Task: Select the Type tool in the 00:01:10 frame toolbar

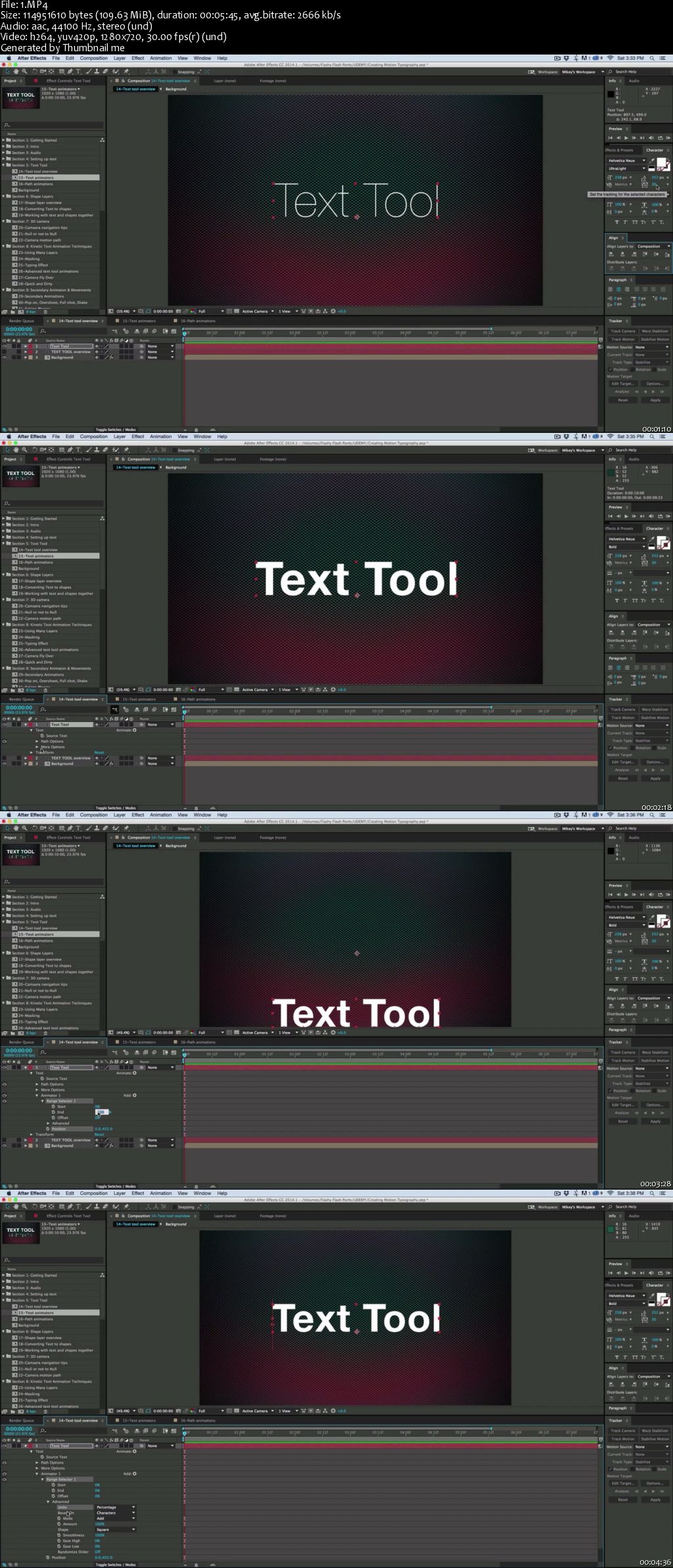Action: [x=78, y=72]
